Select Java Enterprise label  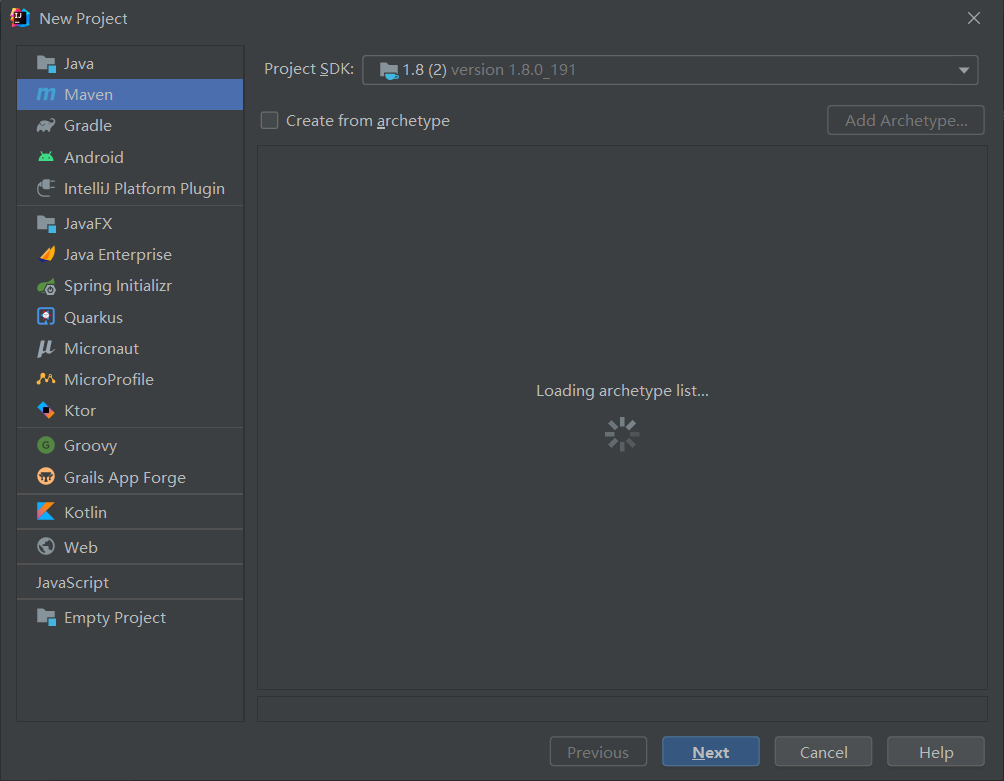click(x=118, y=255)
